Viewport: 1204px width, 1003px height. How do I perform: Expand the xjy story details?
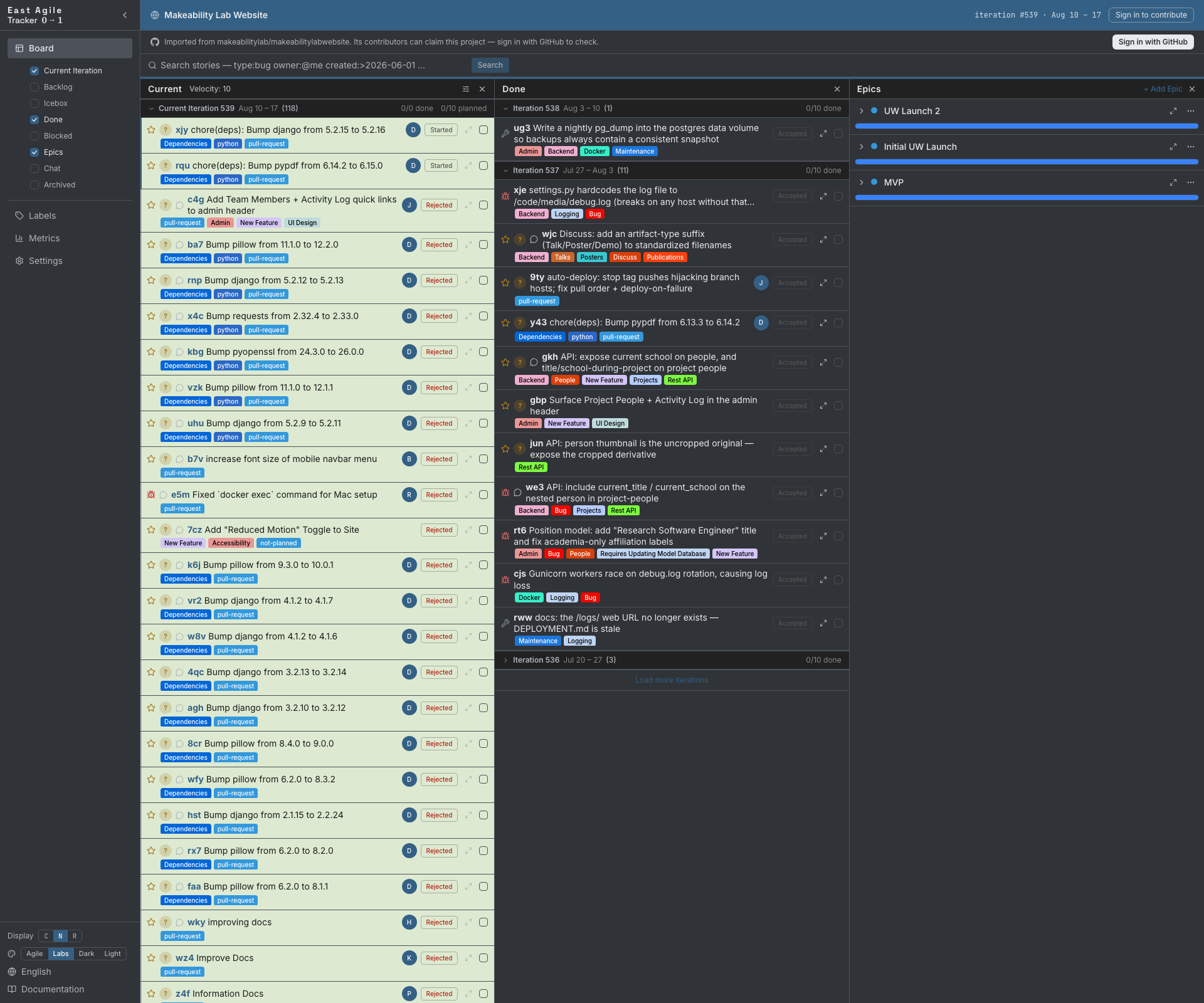pyautogui.click(x=468, y=130)
